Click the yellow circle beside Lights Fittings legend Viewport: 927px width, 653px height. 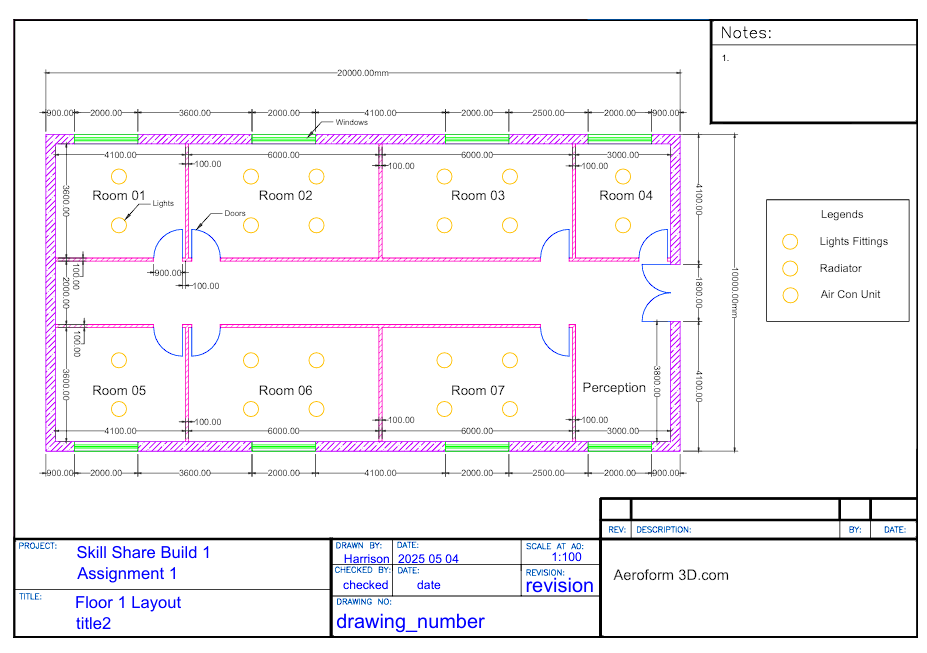[x=790, y=242]
